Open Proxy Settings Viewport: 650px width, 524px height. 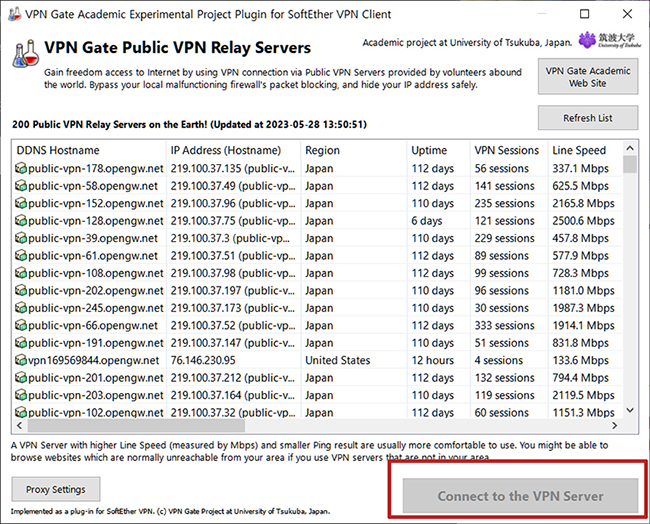coord(56,489)
